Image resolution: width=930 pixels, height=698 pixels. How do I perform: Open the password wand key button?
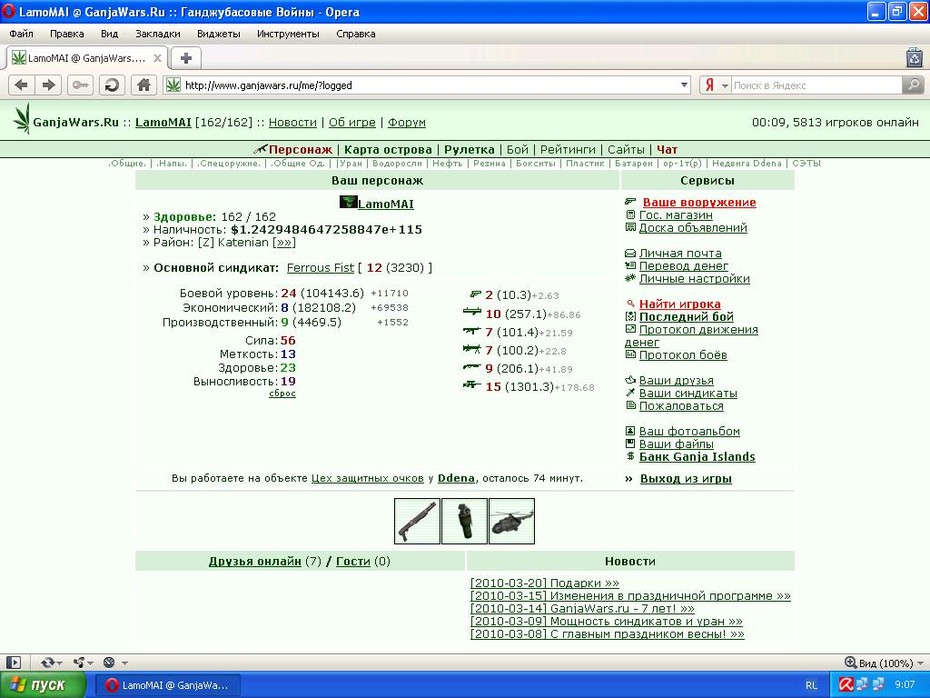[x=80, y=85]
